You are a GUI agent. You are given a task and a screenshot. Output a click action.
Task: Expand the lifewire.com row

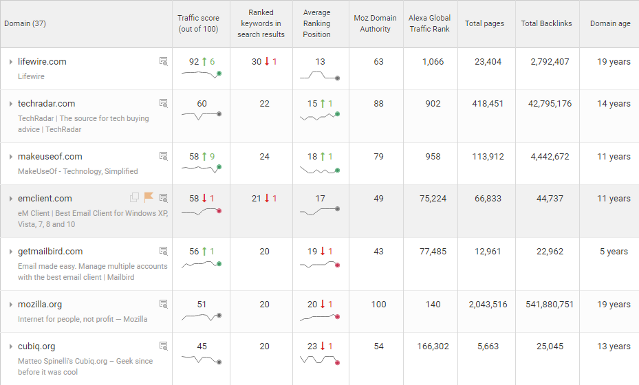pos(11,62)
